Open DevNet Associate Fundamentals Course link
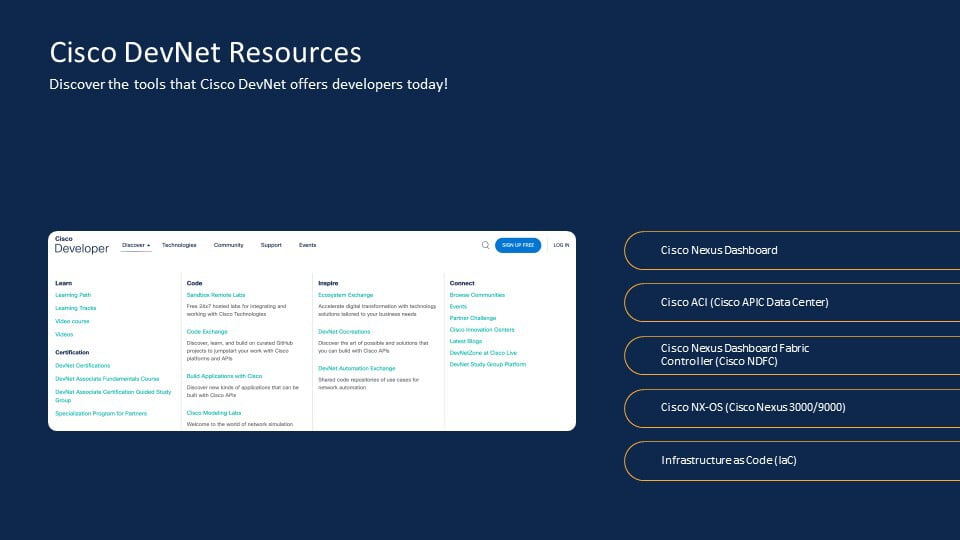The image size is (960, 540). point(107,379)
